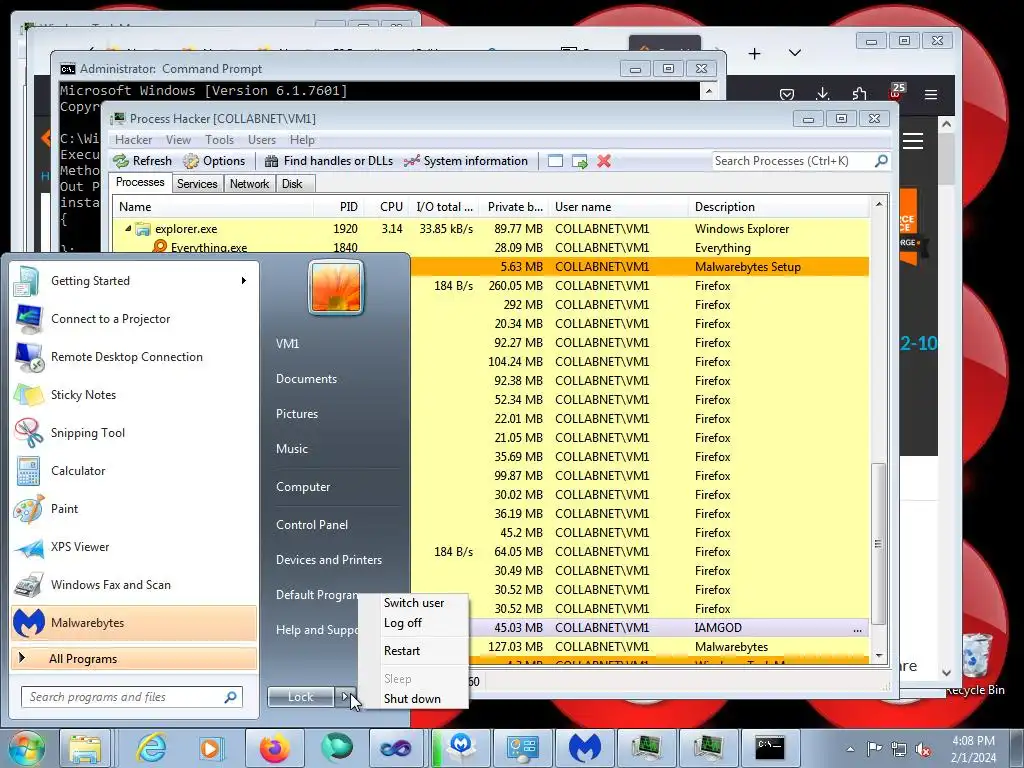Screen dimensions: 1024x768
Task: Sort by the User name column header
Action: 618,207
